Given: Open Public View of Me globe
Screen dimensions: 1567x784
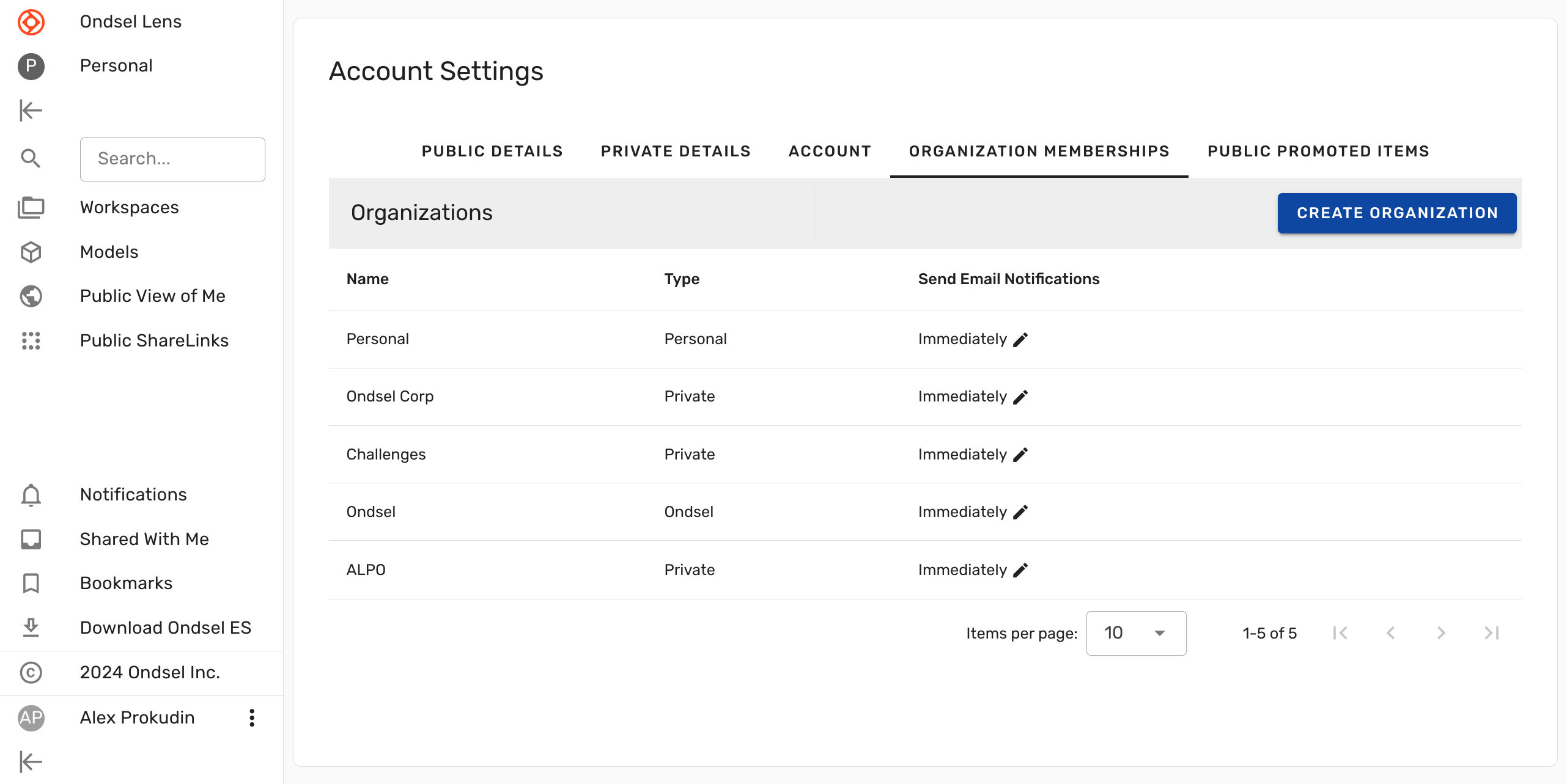Looking at the screenshot, I should 31,296.
